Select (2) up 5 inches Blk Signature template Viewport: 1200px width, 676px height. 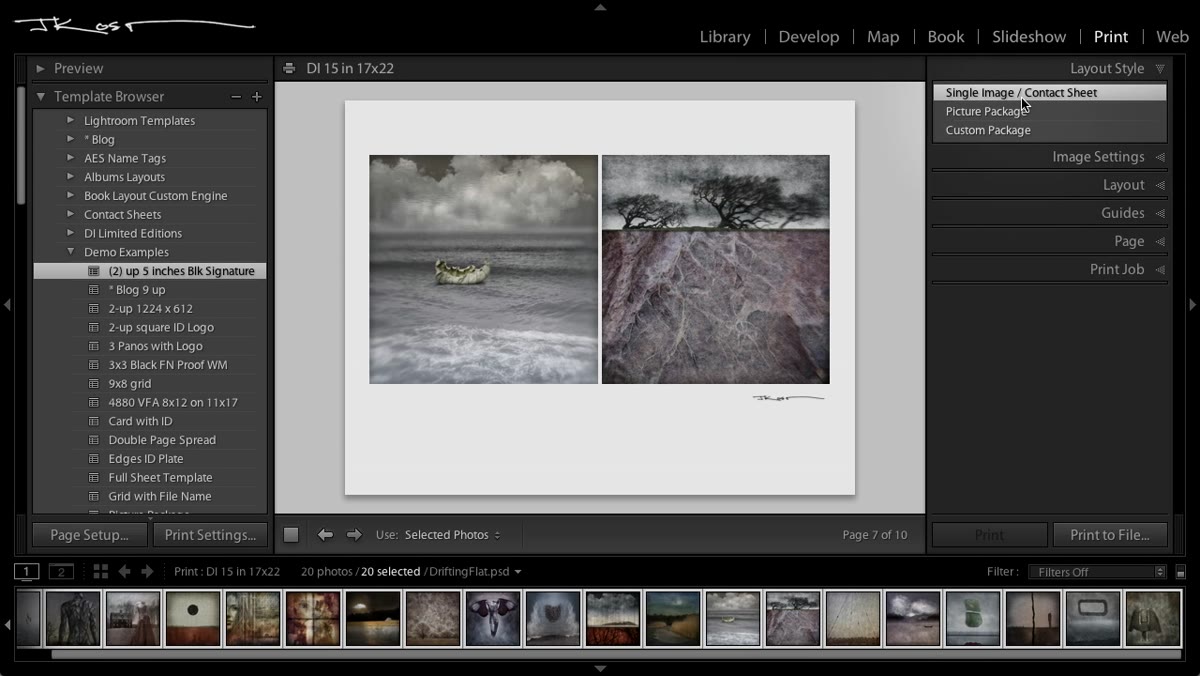click(150, 271)
